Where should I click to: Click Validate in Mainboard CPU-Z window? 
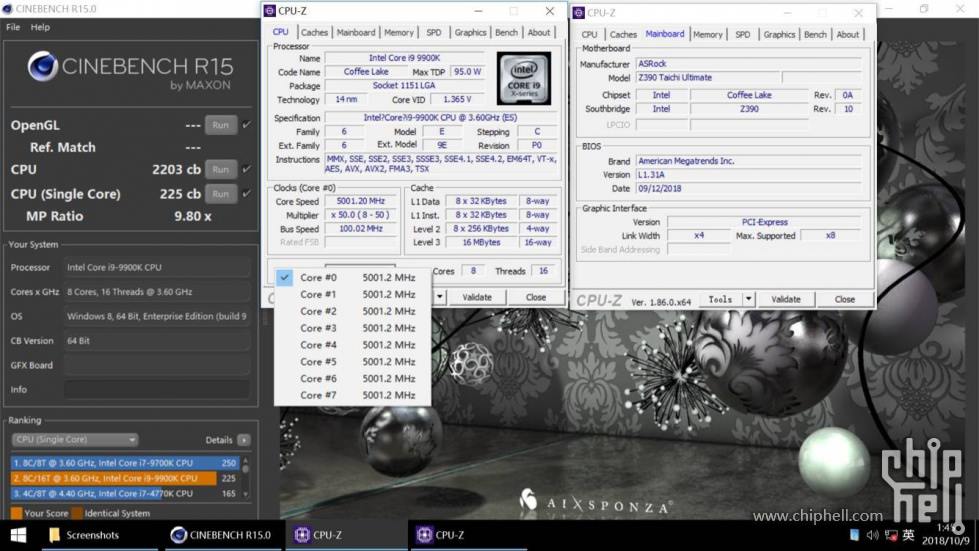pyautogui.click(x=785, y=300)
